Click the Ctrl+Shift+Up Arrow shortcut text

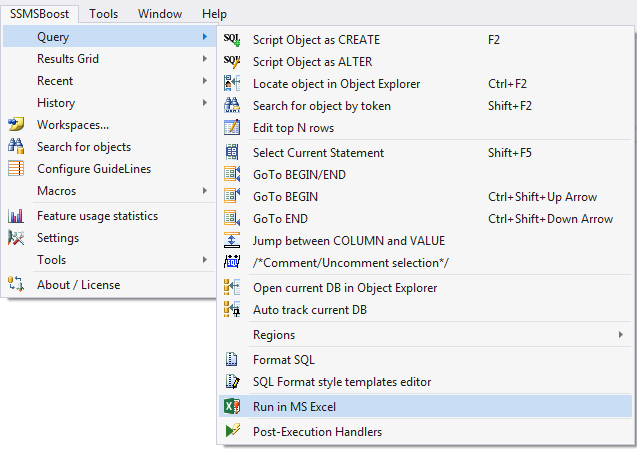point(542,197)
